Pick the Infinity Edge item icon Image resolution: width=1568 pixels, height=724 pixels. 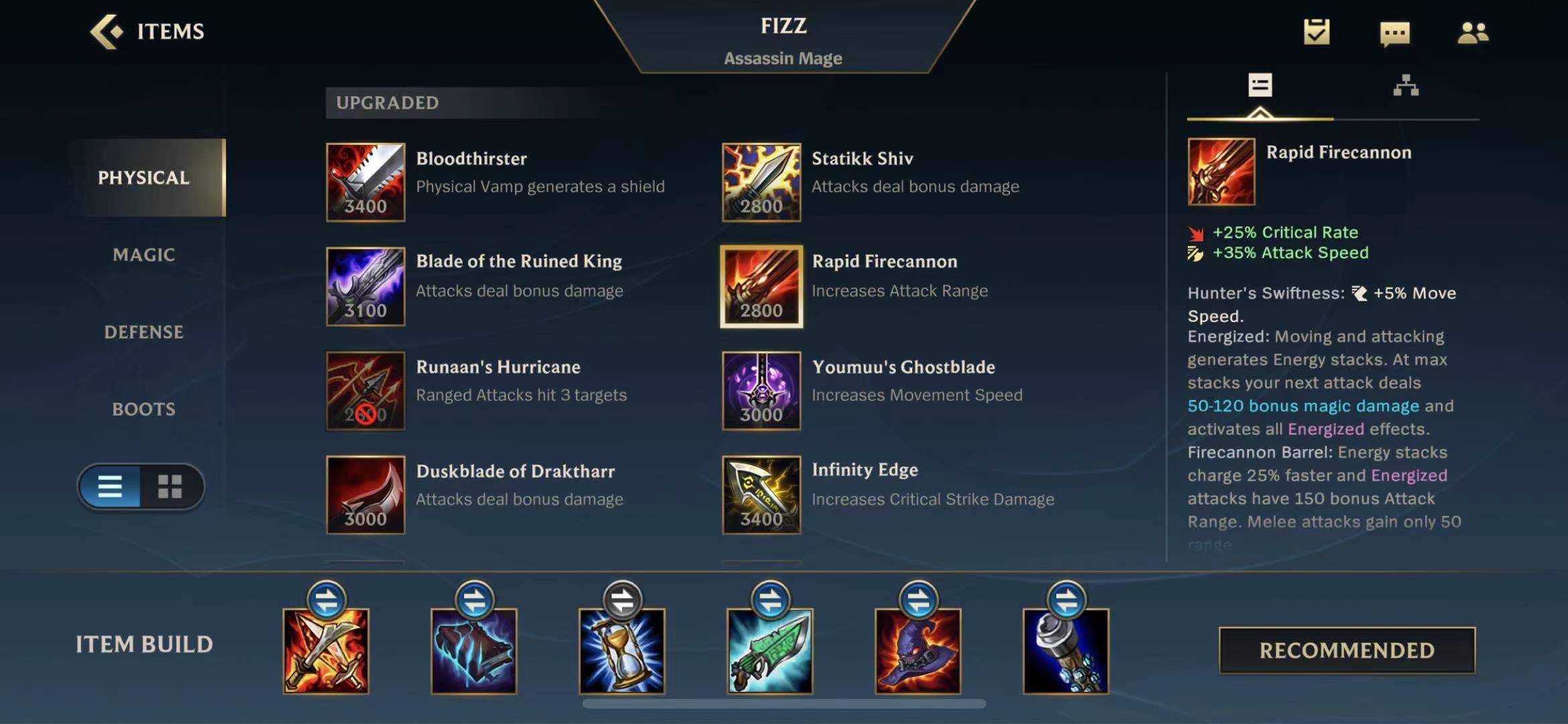pyautogui.click(x=761, y=495)
